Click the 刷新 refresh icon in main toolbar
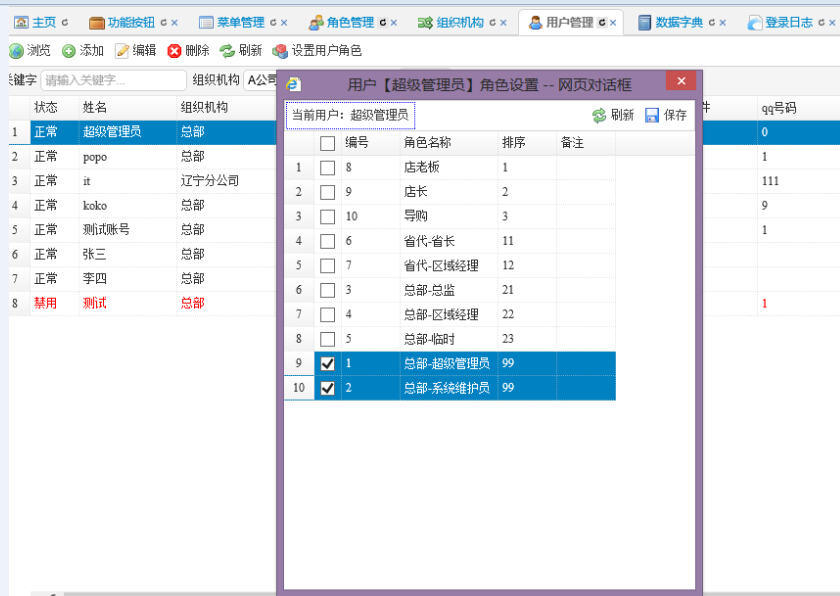Screen dimensions: 840x596 [228, 51]
